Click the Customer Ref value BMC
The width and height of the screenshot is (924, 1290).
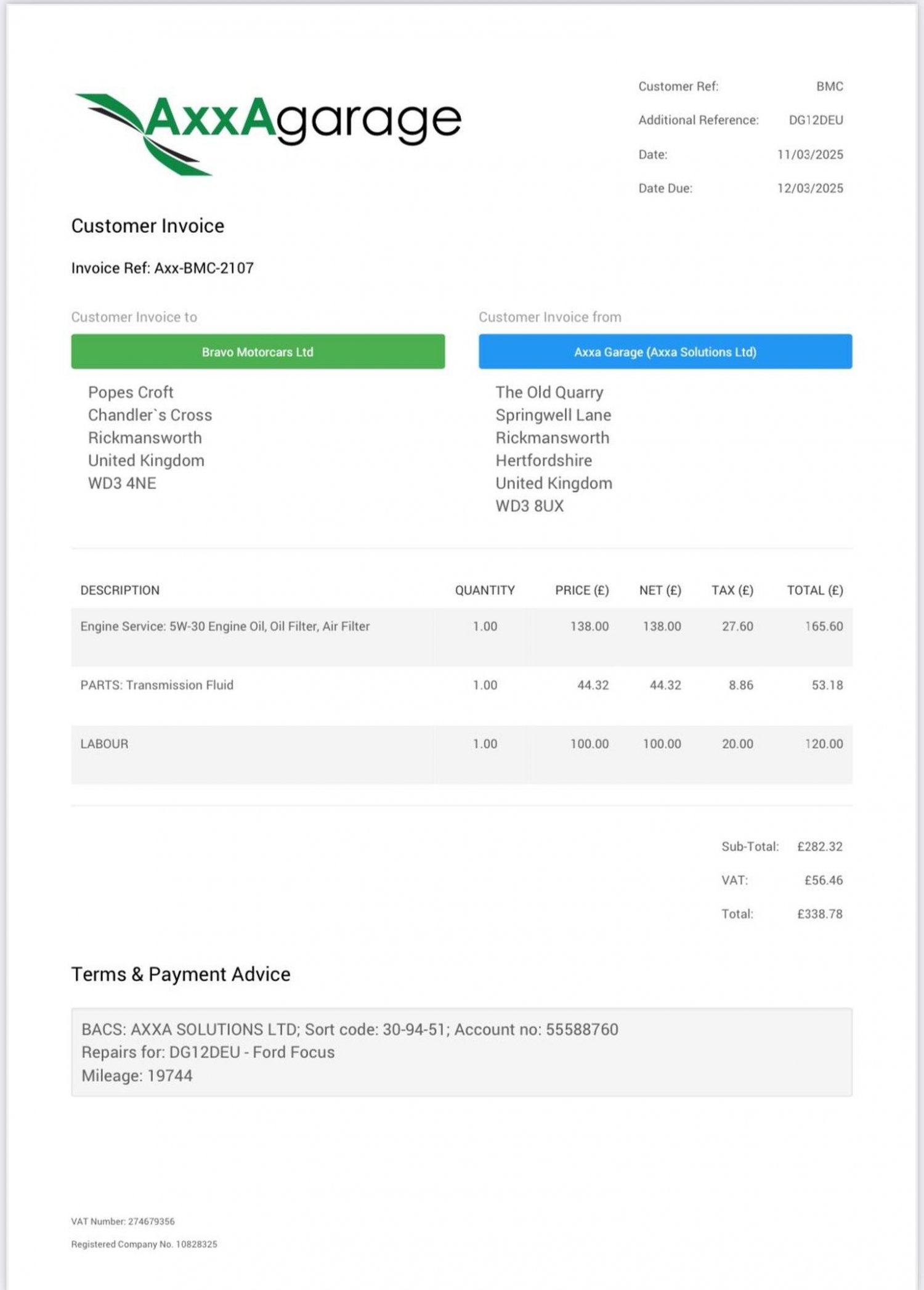click(x=830, y=86)
